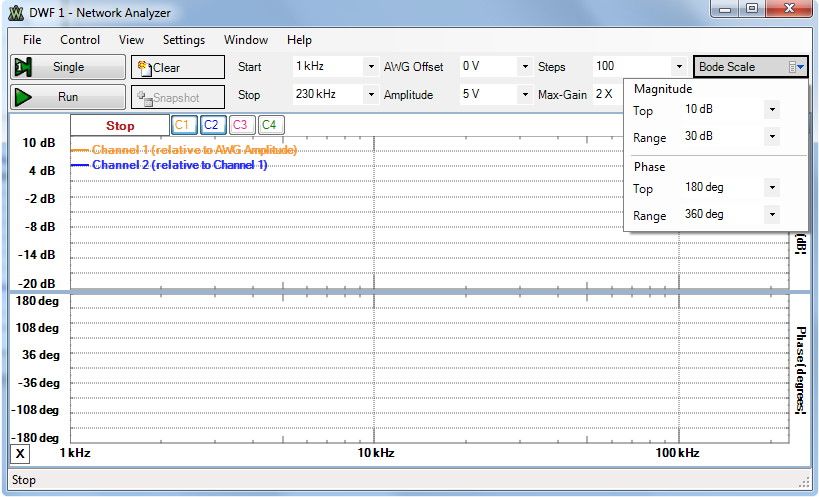Click the Single sweep icon
Screen dimensions: 819x497
point(24,67)
